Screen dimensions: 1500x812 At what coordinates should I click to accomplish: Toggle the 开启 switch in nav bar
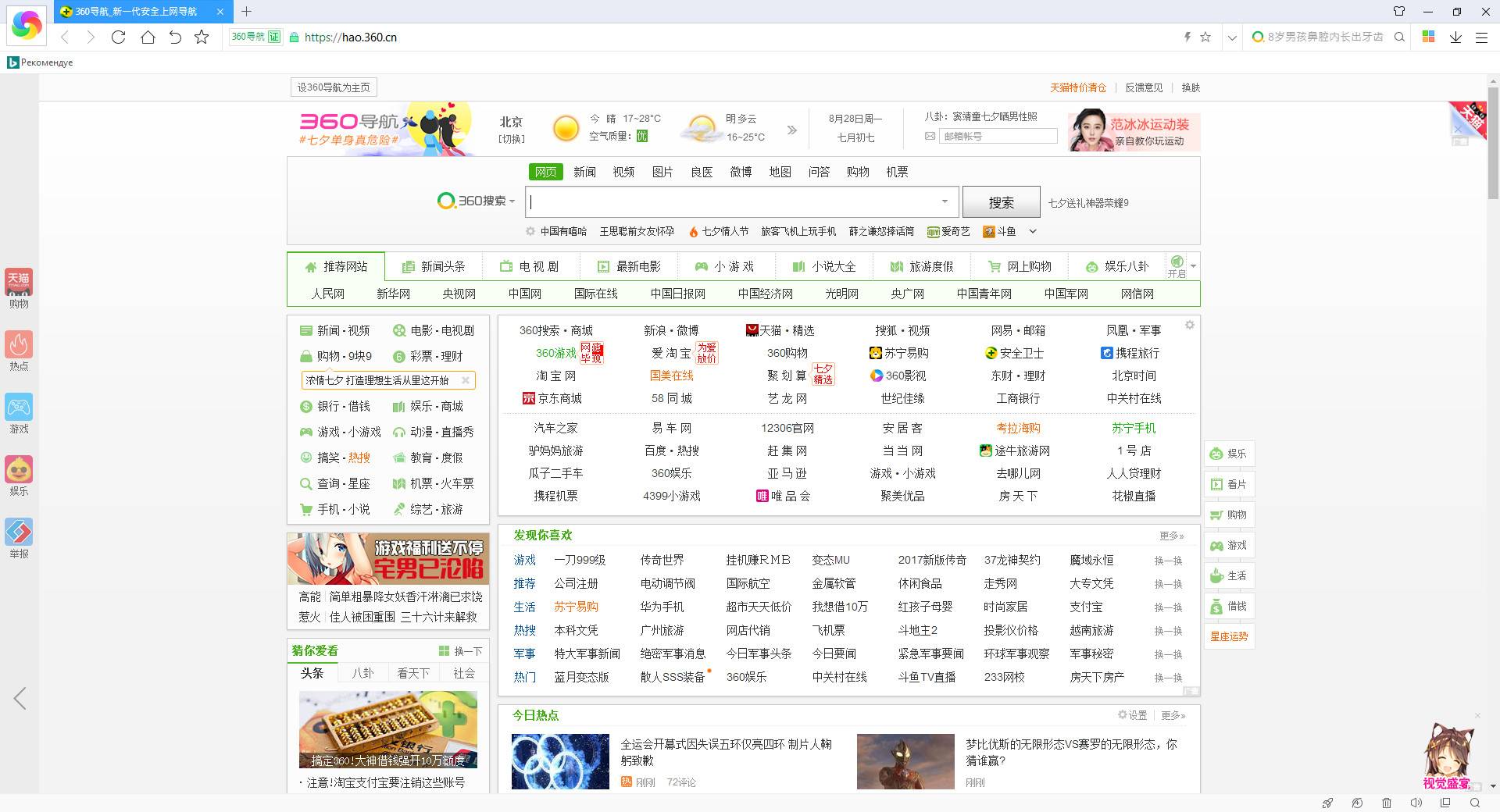click(x=1177, y=266)
